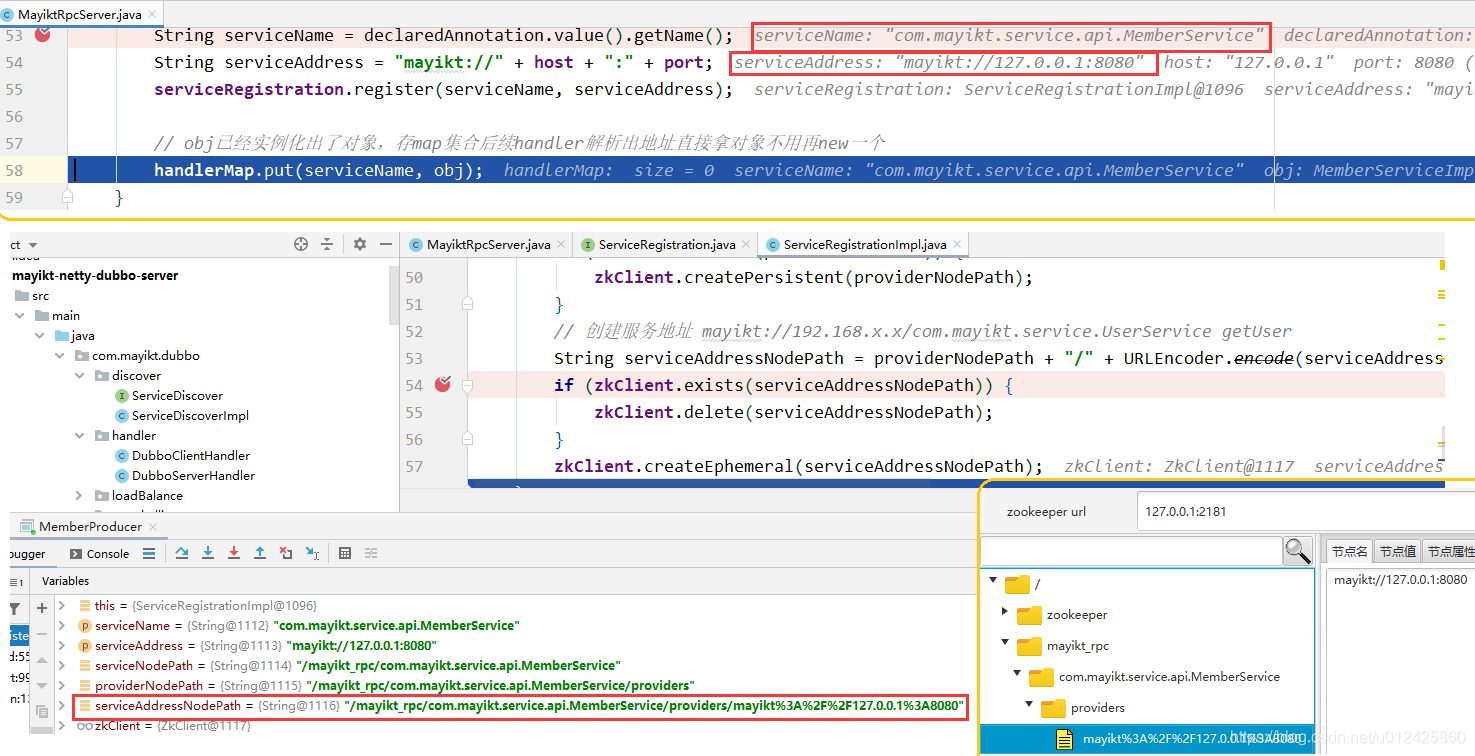Close the MemberProducer debug tab
Viewport: 1475px width, 756px height.
[152, 526]
